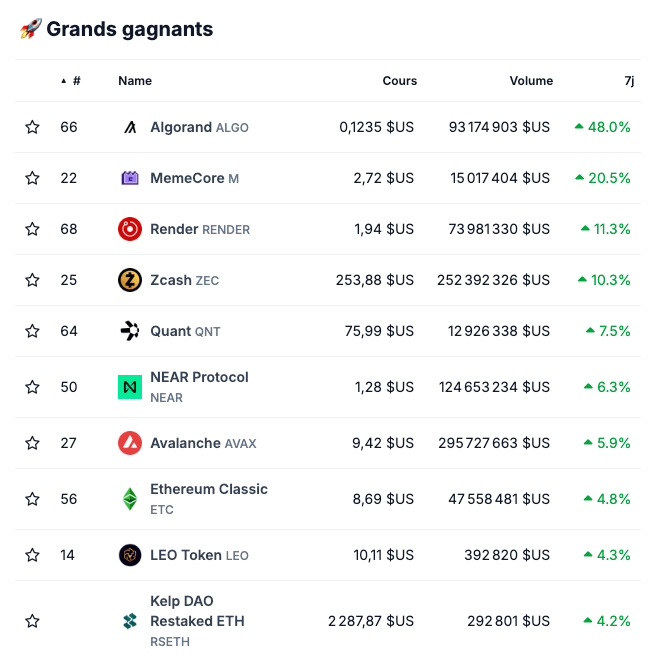Sort by the Name column header
Image resolution: width=664 pixels, height=657 pixels.
(x=135, y=81)
